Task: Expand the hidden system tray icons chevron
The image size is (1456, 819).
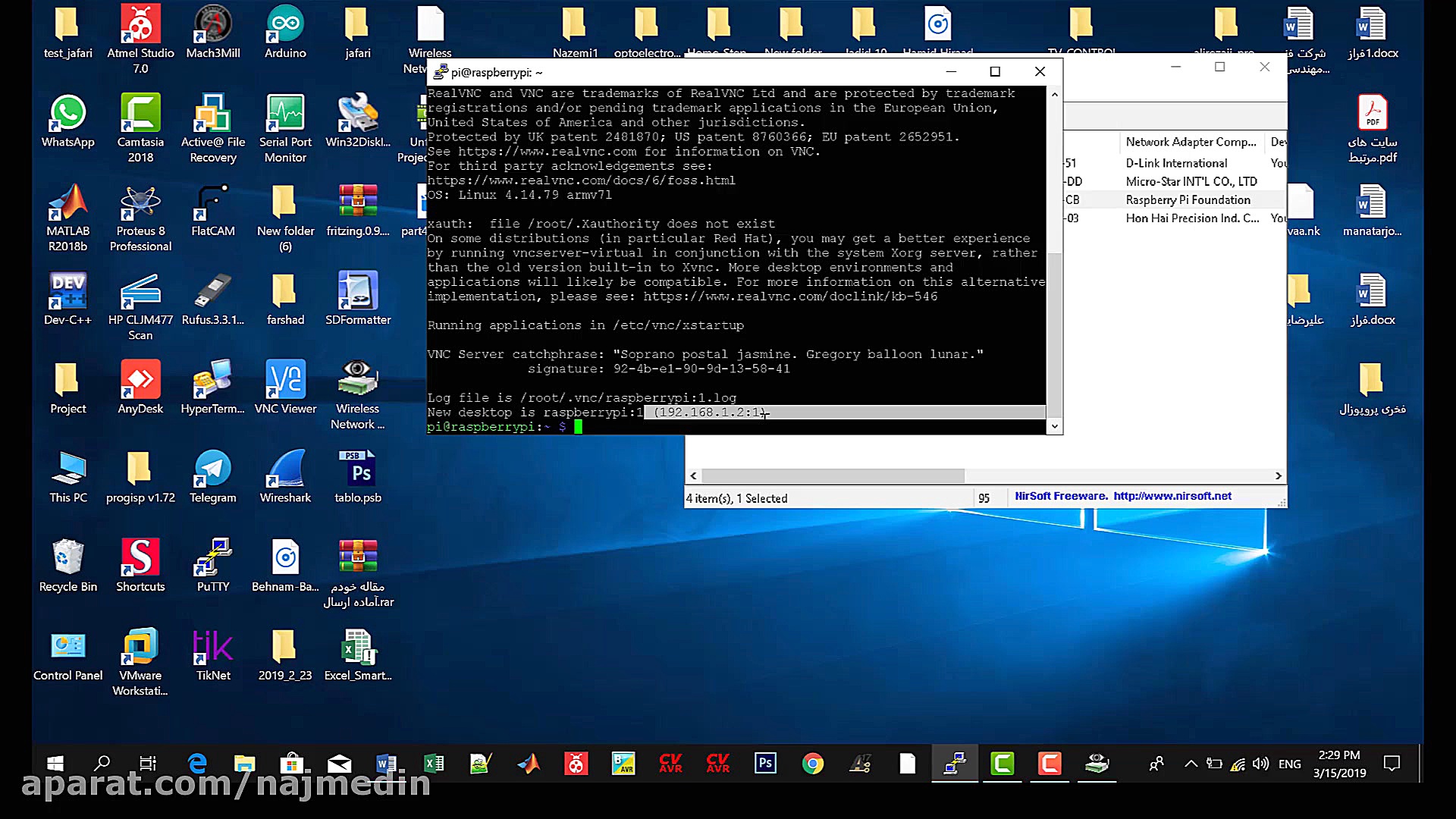Action: [x=1191, y=764]
